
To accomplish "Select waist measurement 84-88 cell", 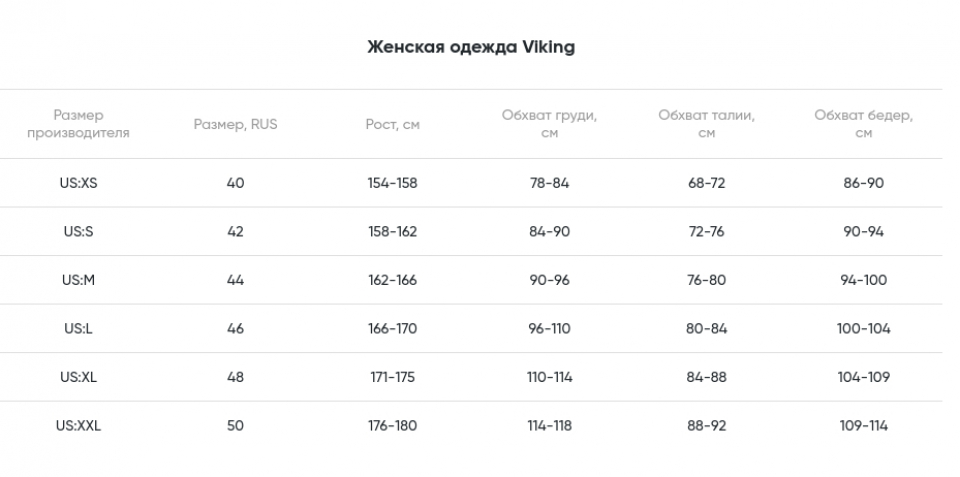I will tap(706, 377).
